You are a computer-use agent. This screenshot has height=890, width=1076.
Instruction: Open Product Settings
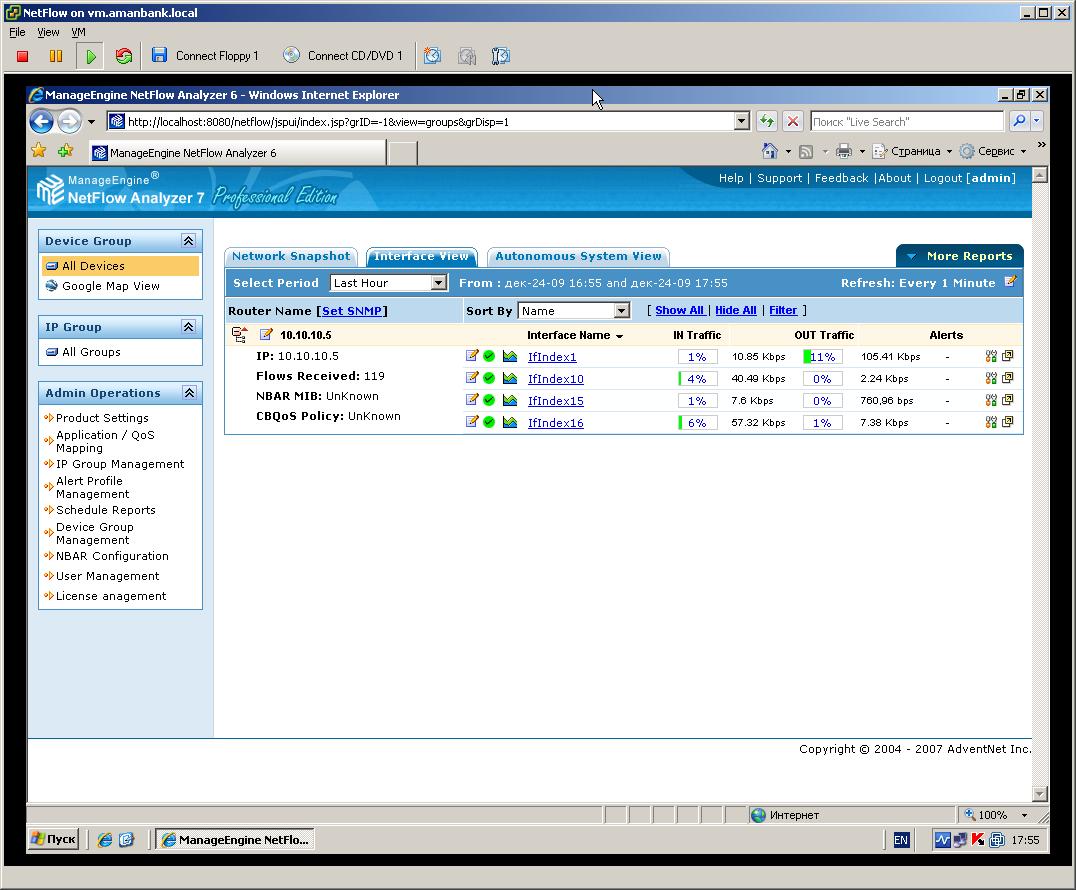[102, 418]
